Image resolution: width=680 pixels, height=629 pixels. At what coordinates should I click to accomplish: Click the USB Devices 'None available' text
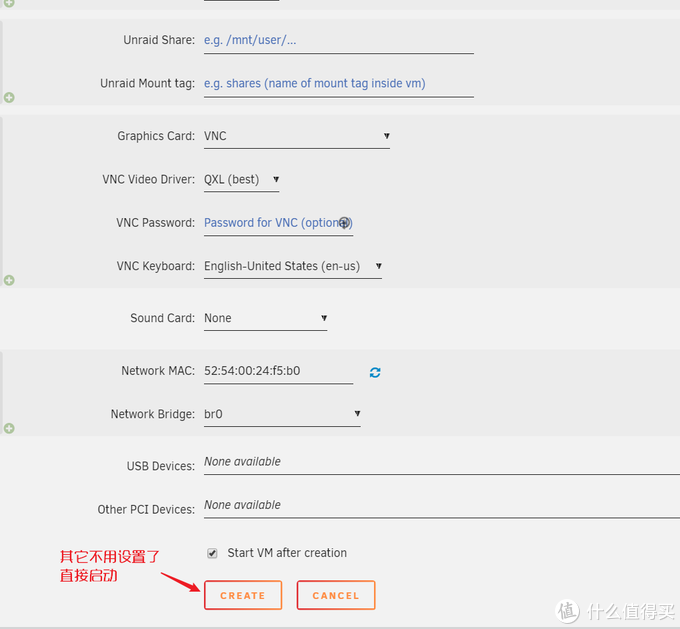(242, 462)
